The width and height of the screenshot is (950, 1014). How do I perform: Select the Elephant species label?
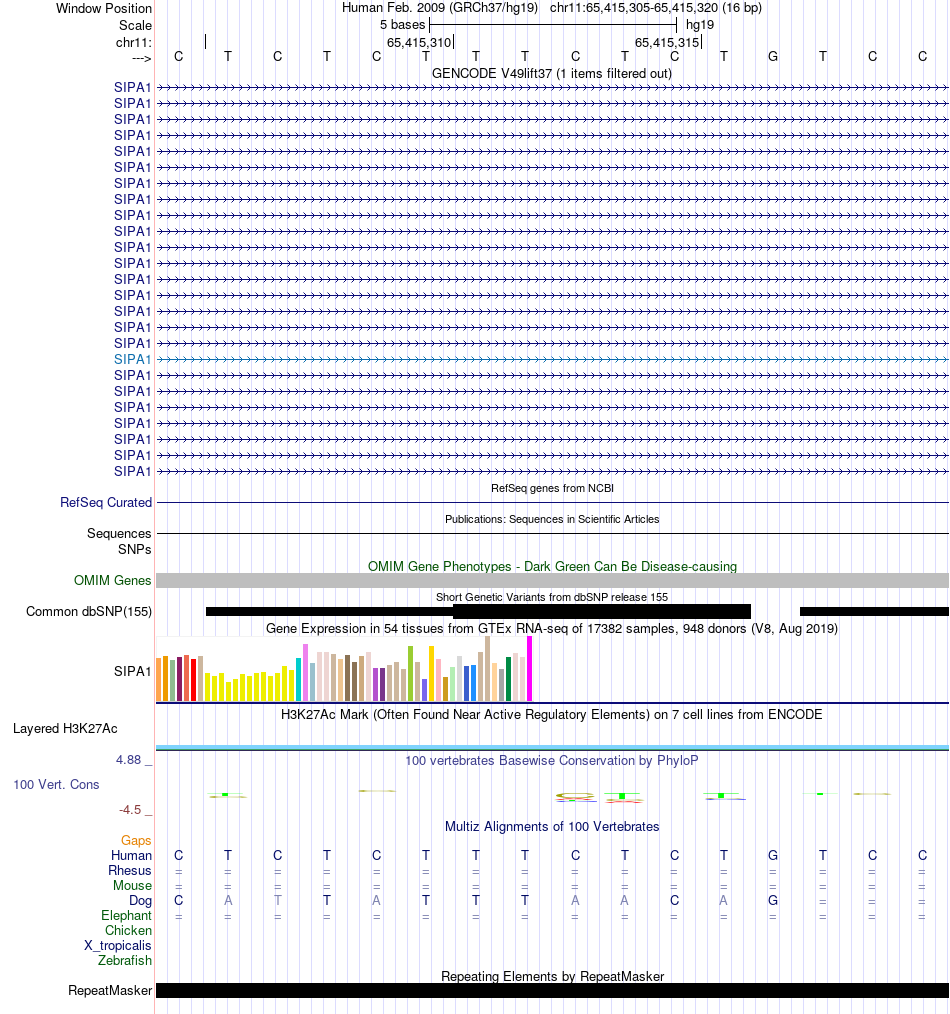[126, 916]
